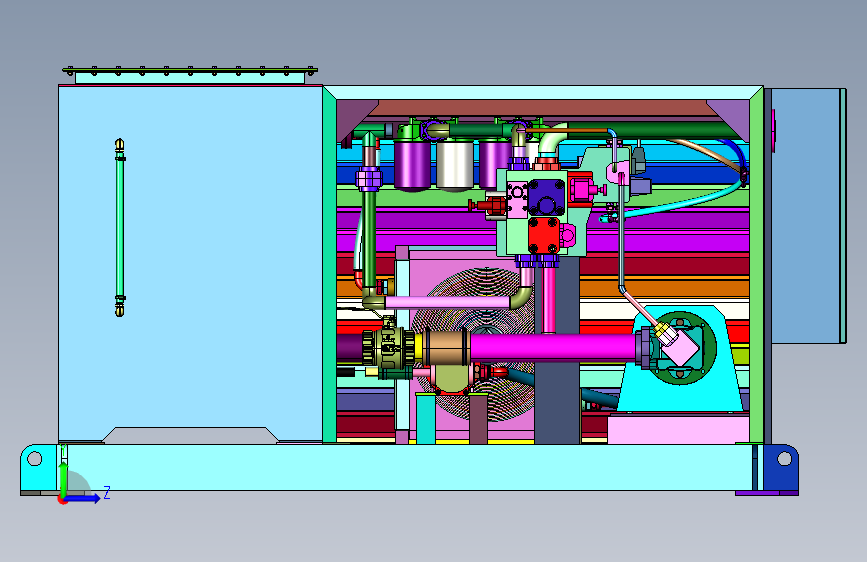Select the teal left frame post

tap(330, 264)
